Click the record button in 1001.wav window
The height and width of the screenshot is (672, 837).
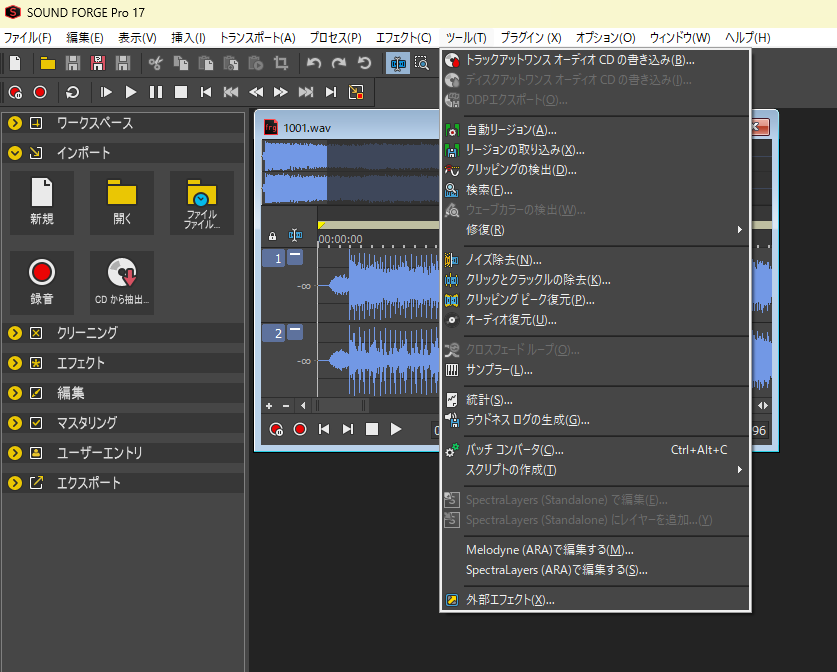[x=300, y=429]
